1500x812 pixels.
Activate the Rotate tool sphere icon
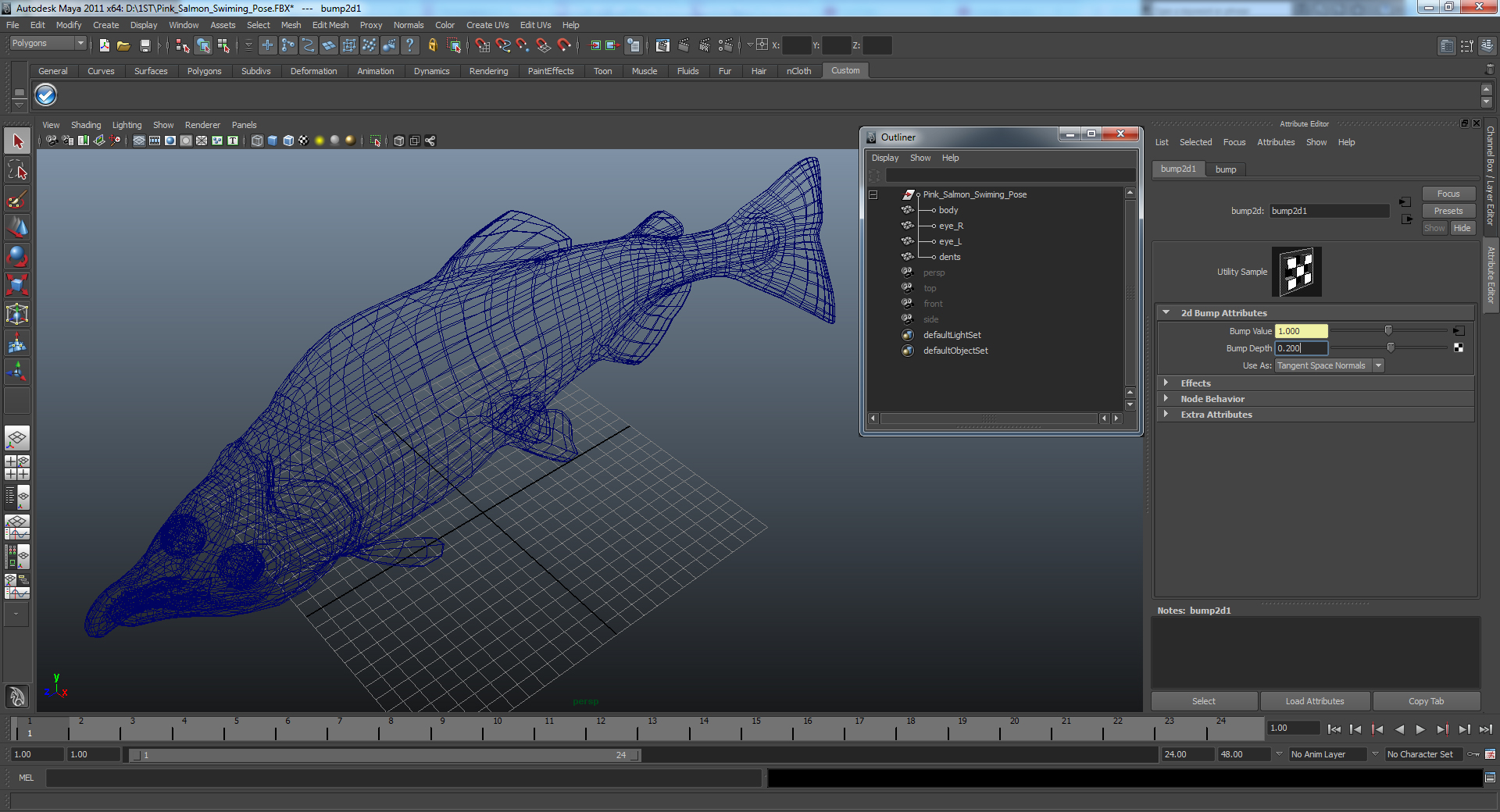pos(17,256)
